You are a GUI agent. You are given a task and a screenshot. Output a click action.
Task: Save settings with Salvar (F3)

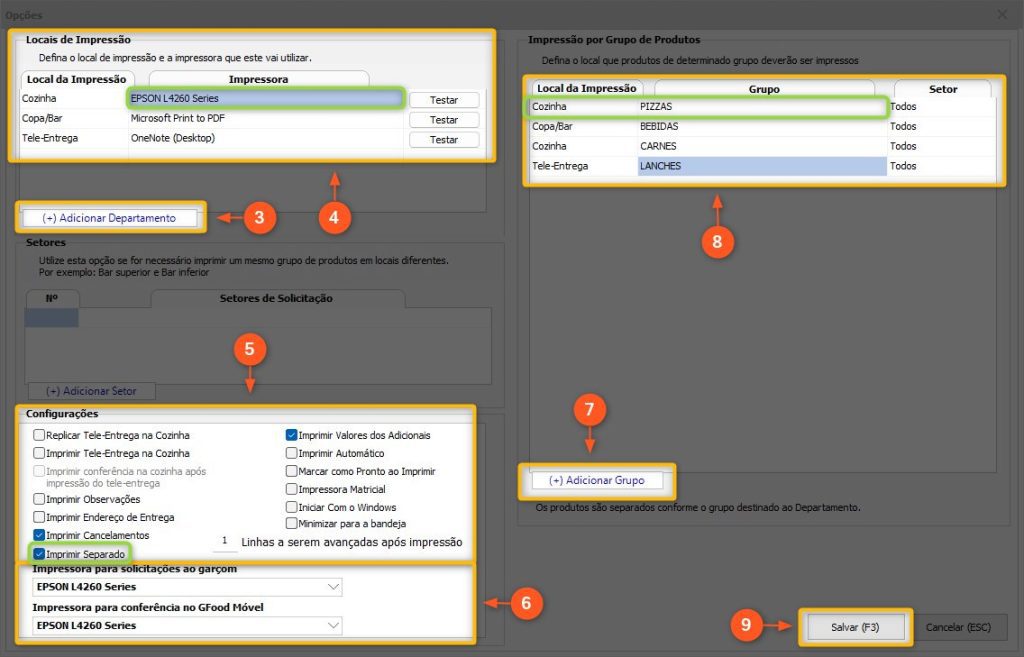point(855,627)
